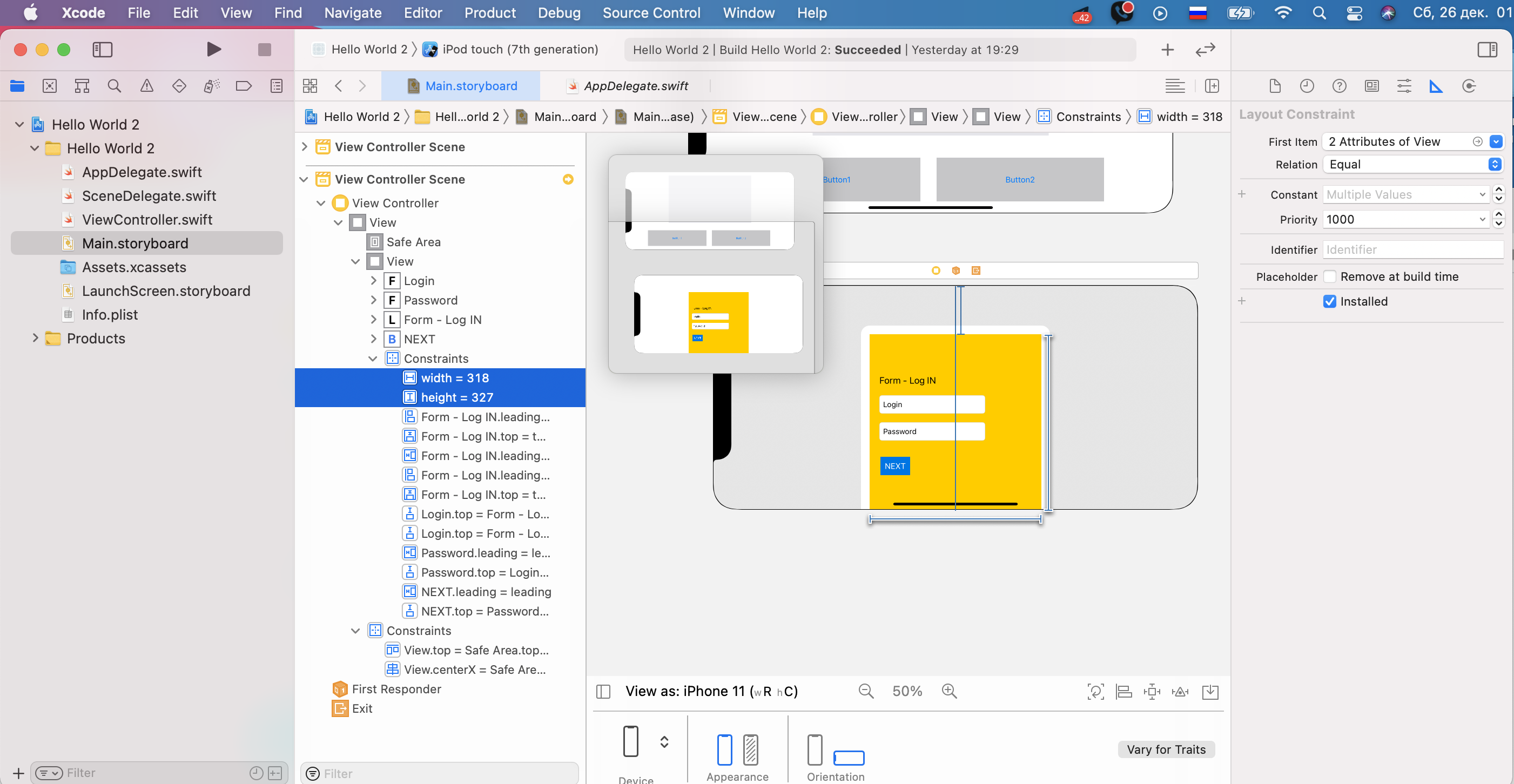1514x784 pixels.
Task: Select dark appearance option
Action: point(751,749)
